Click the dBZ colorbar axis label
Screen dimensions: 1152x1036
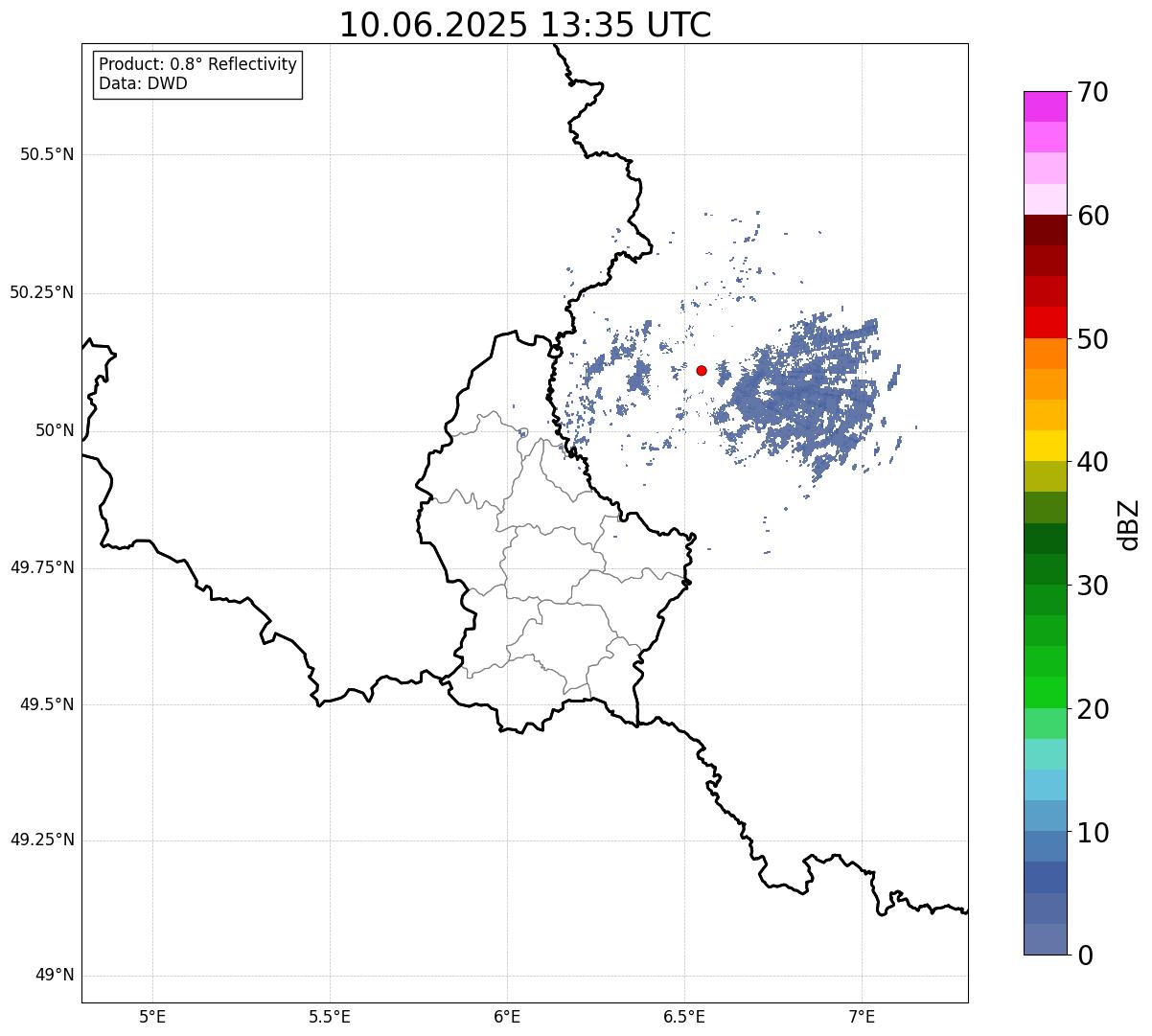1129,524
